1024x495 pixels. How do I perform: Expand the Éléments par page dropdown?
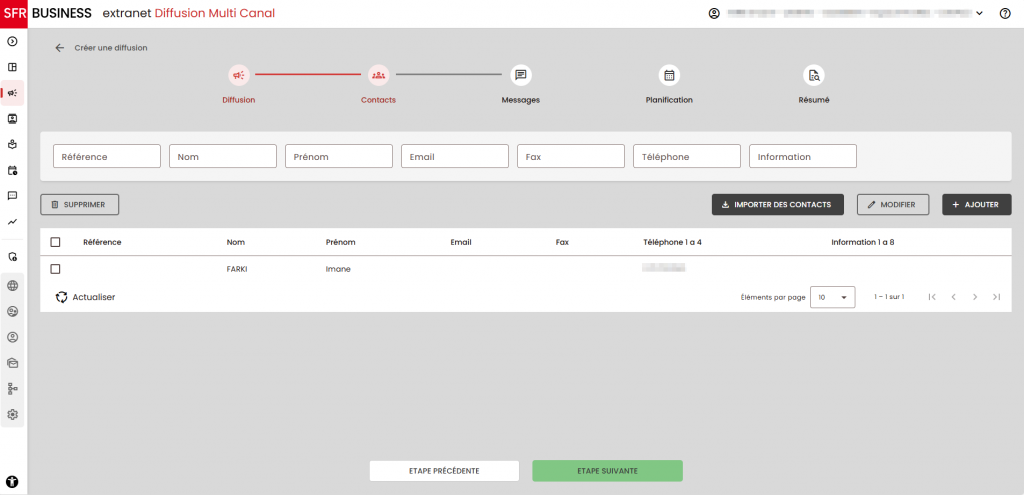(x=832, y=297)
